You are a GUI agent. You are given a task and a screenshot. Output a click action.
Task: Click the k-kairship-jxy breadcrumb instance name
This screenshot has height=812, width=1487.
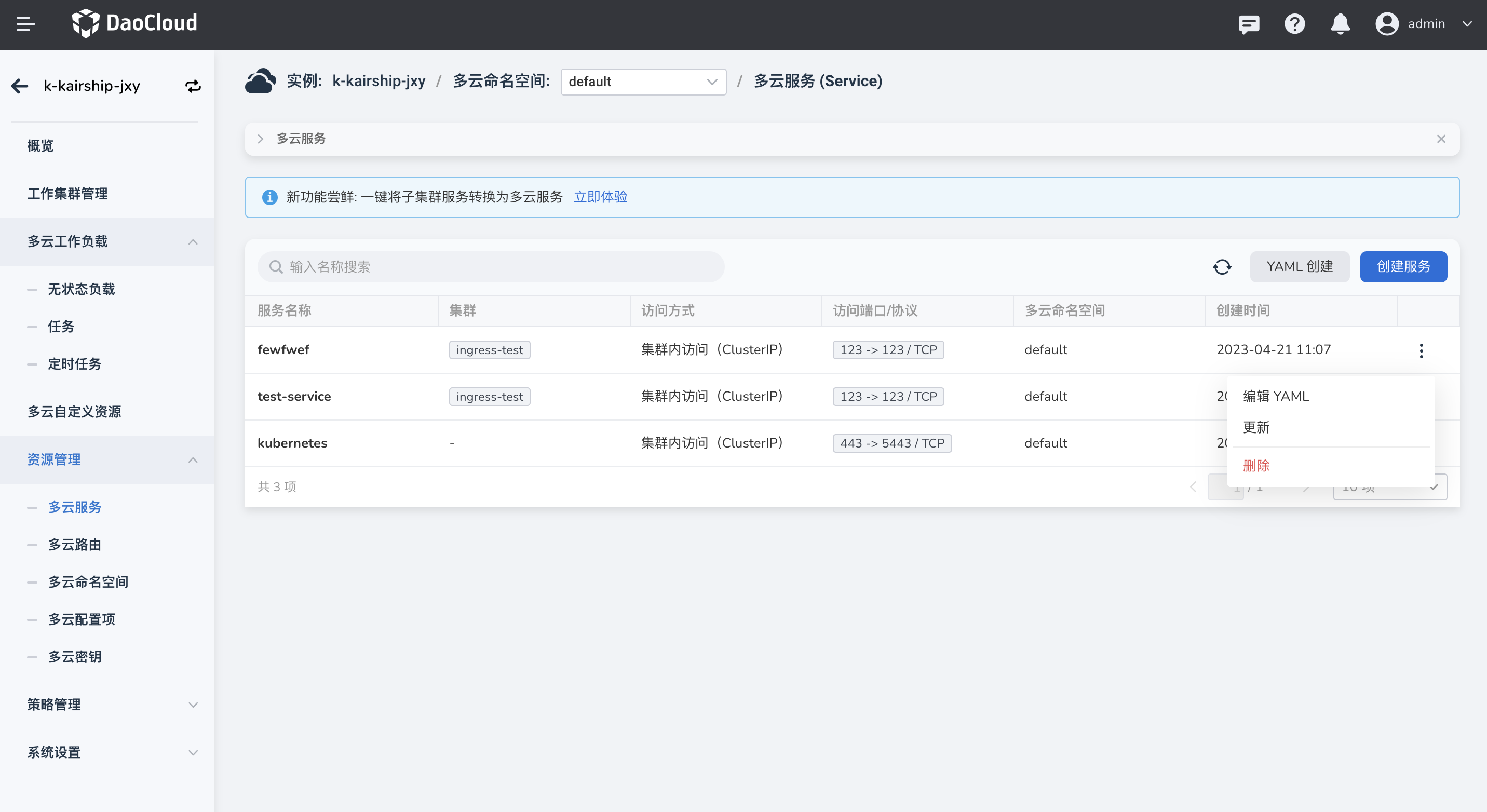tap(378, 81)
